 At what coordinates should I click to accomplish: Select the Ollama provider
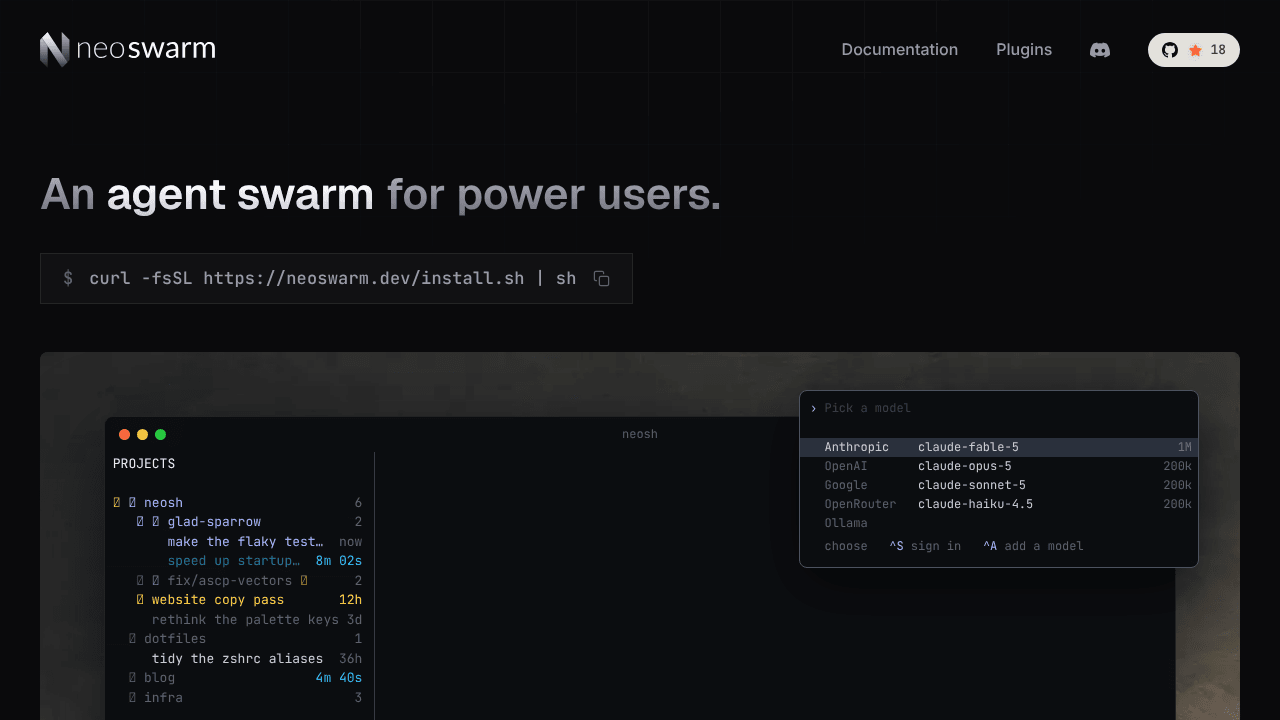(846, 523)
